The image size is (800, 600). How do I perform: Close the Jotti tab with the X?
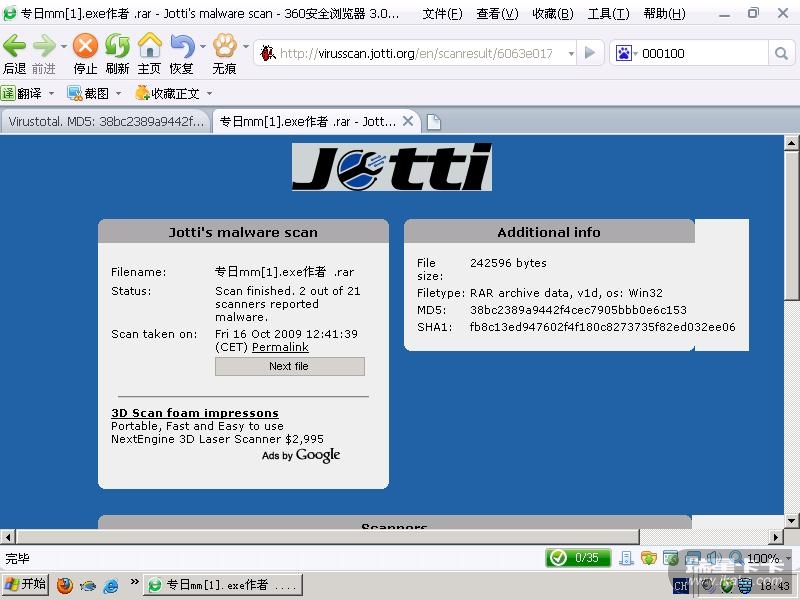(x=408, y=121)
